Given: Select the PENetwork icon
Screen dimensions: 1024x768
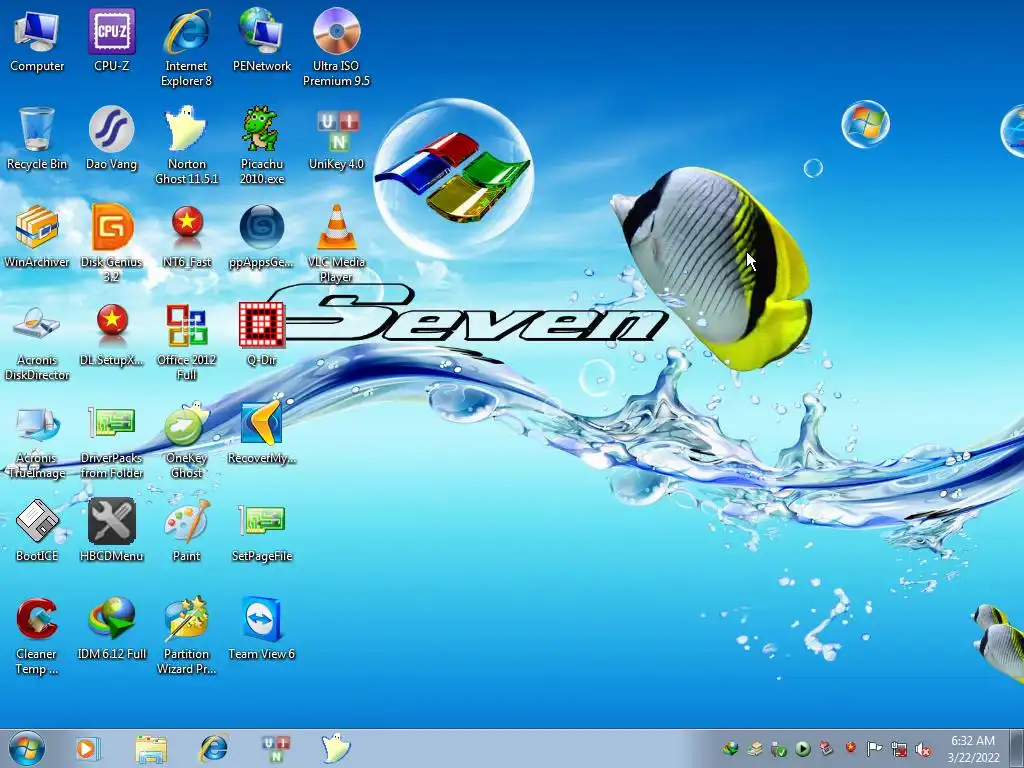Looking at the screenshot, I should pyautogui.click(x=262, y=42).
